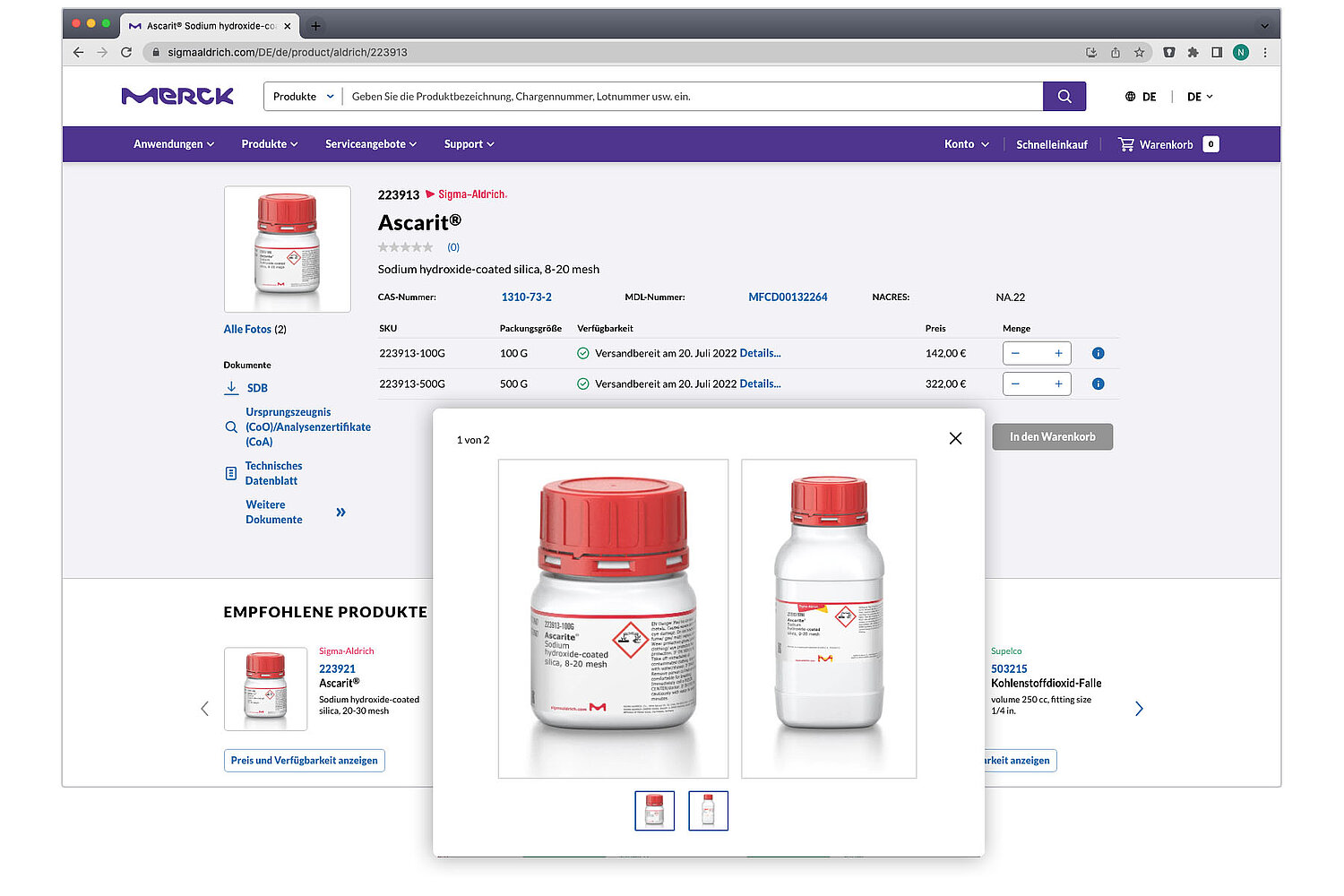The width and height of the screenshot is (1344, 896).
Task: Open Alle Fotos (2) link
Action: point(255,330)
